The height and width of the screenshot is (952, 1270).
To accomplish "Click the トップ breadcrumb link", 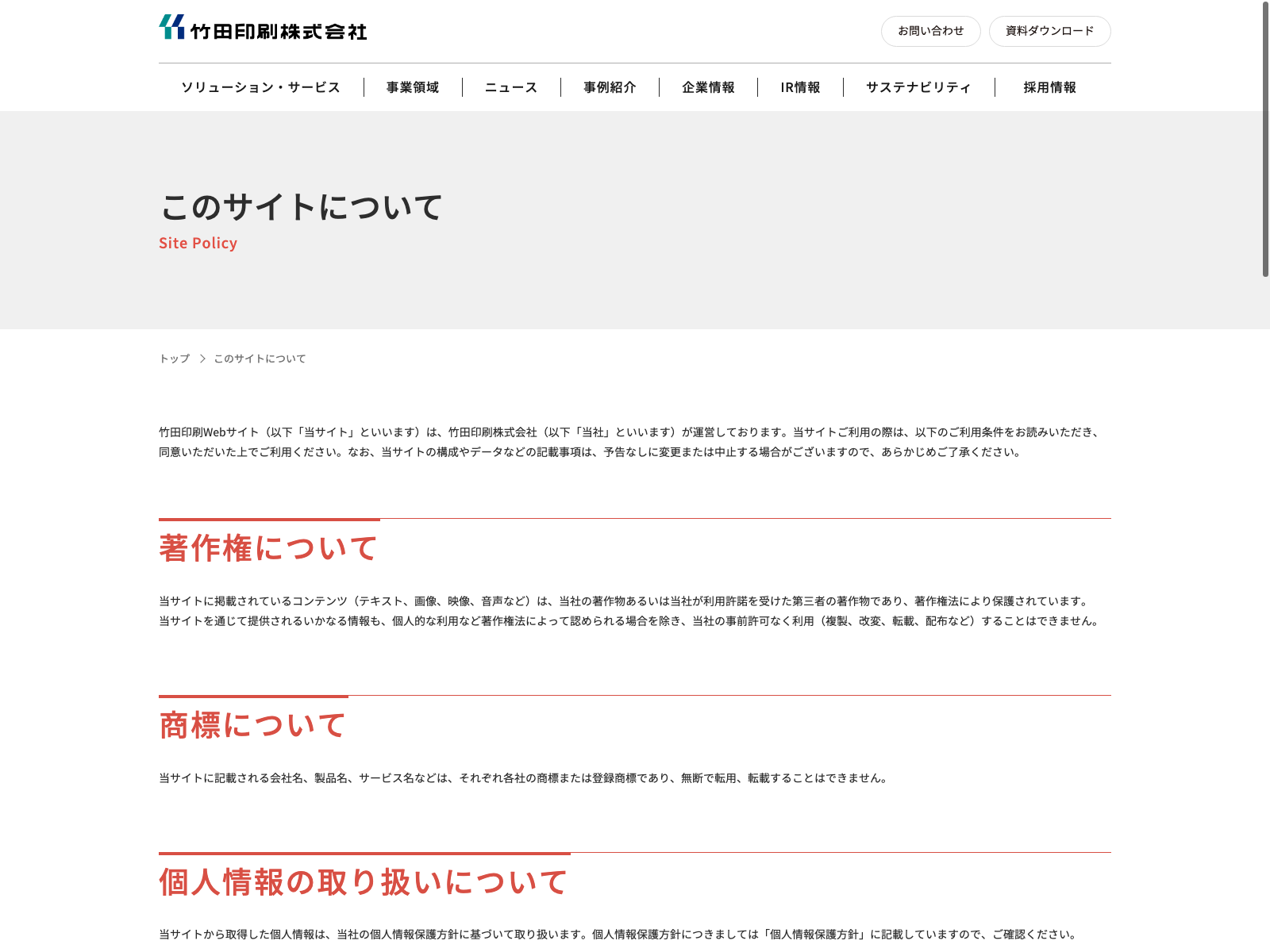I will (x=175, y=359).
